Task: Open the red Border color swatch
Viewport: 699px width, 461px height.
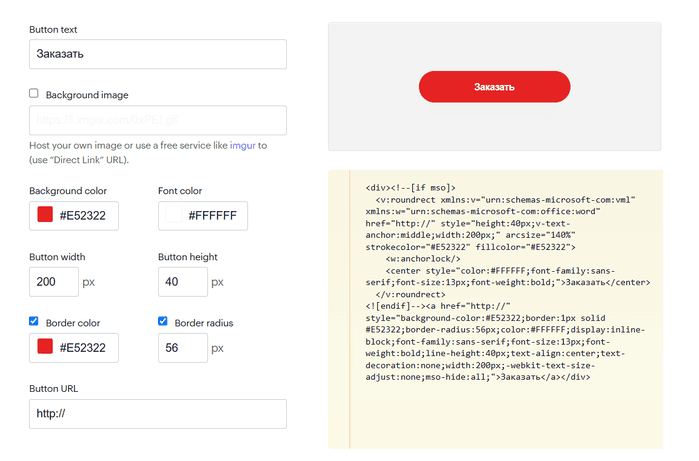Action: pyautogui.click(x=45, y=347)
